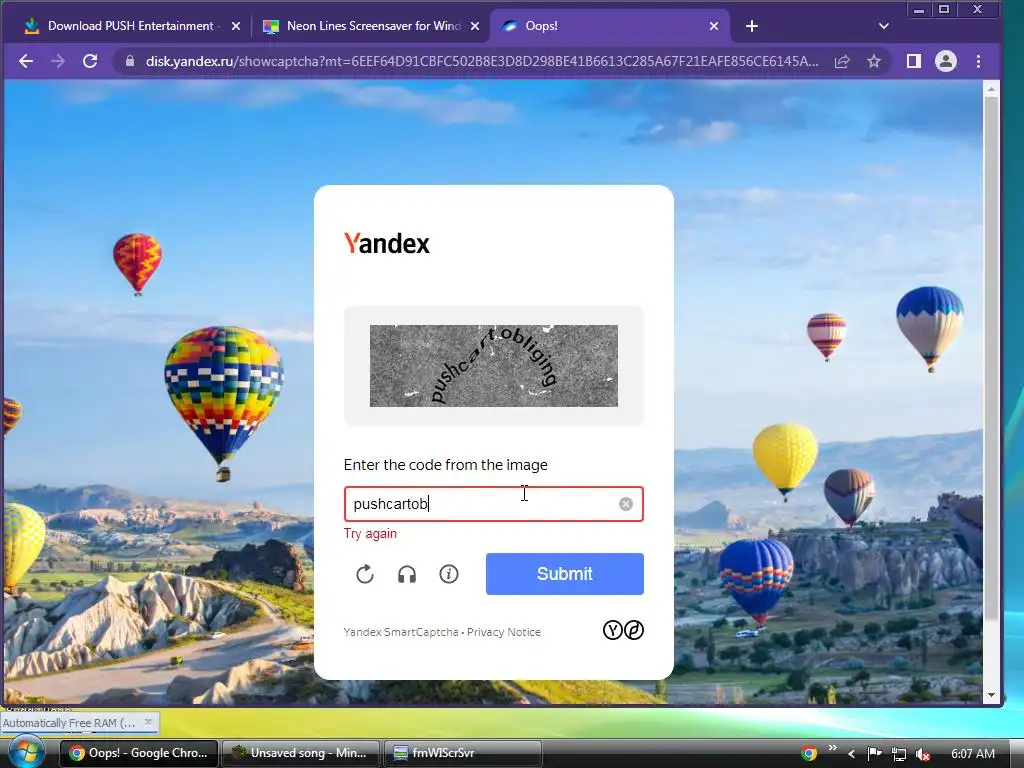
Task: Bookmark this page with star icon
Action: pos(874,61)
